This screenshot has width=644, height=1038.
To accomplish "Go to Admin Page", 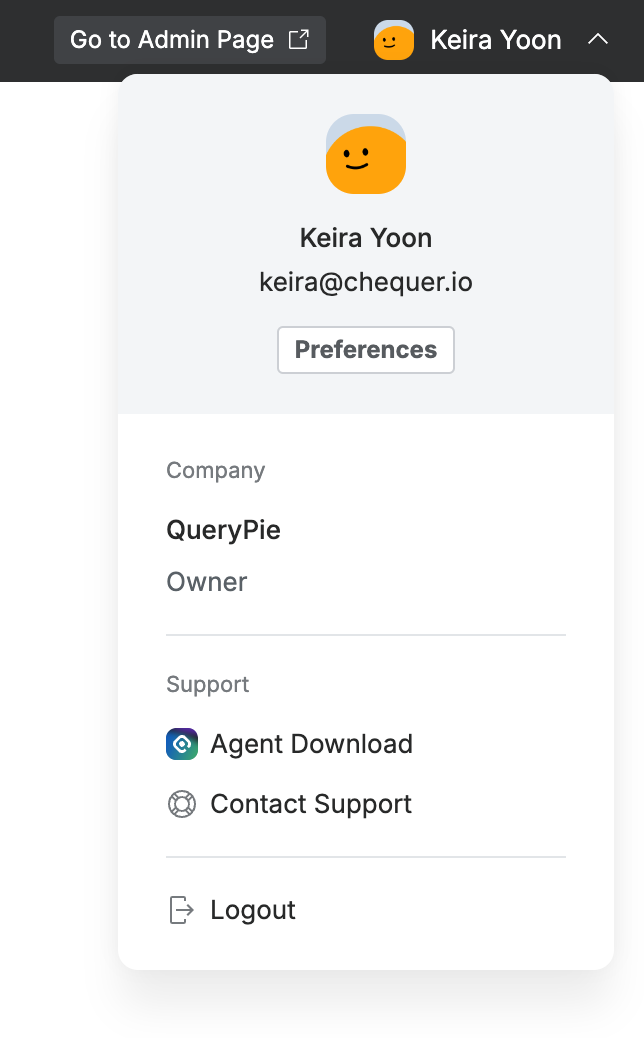I will click(172, 40).
